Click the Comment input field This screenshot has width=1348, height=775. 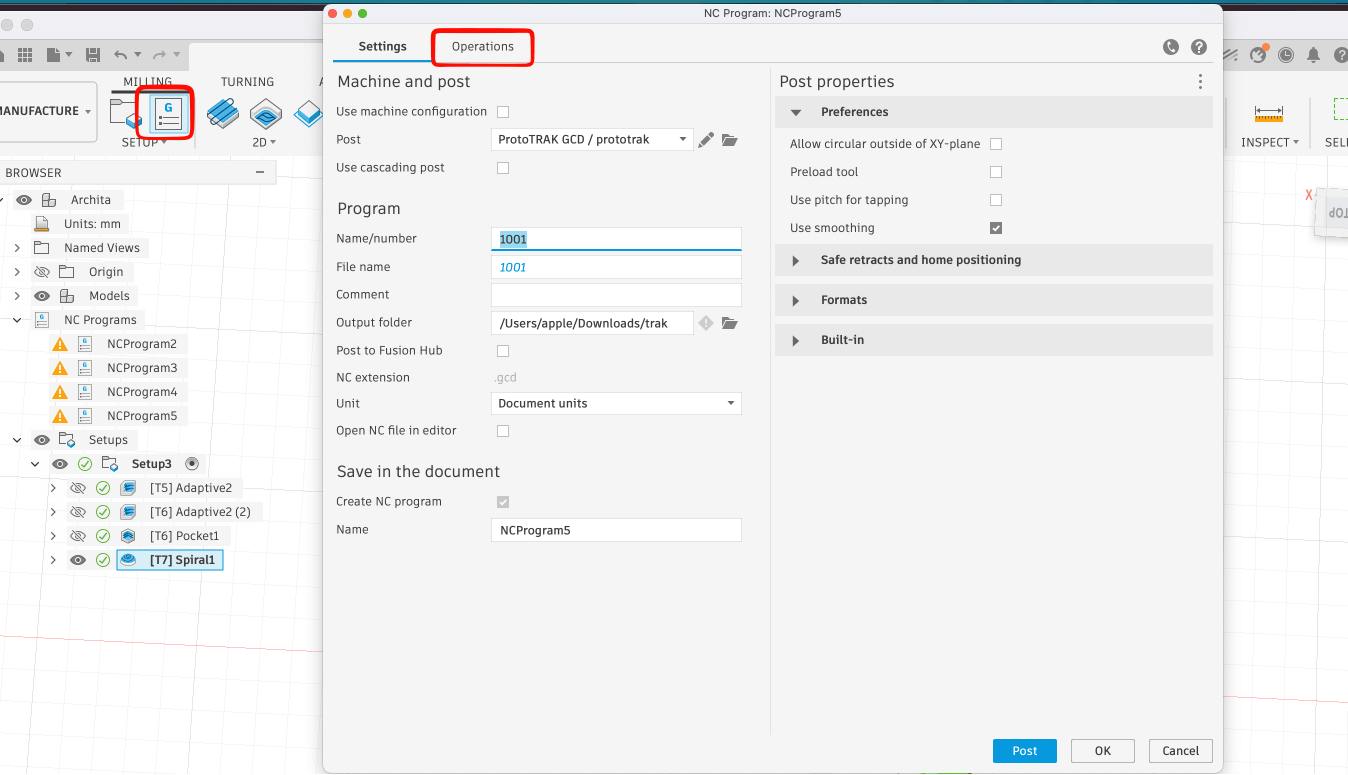[x=616, y=295]
